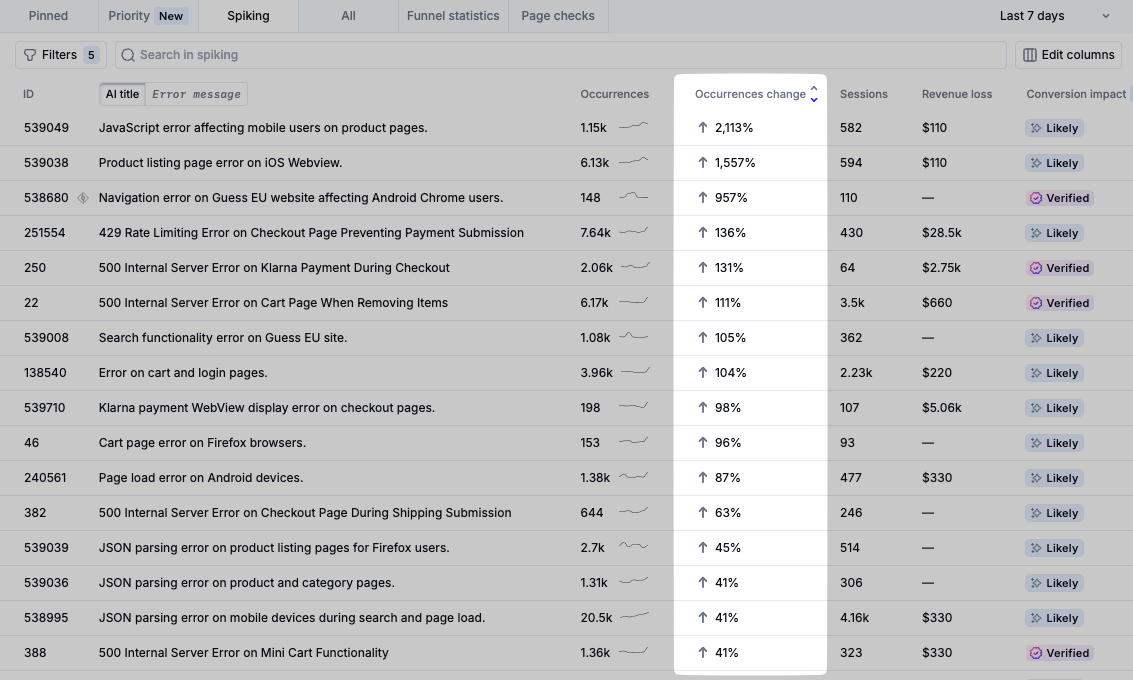This screenshot has height=680, width=1133.
Task: Switch title display to AI title
Action: coord(123,94)
